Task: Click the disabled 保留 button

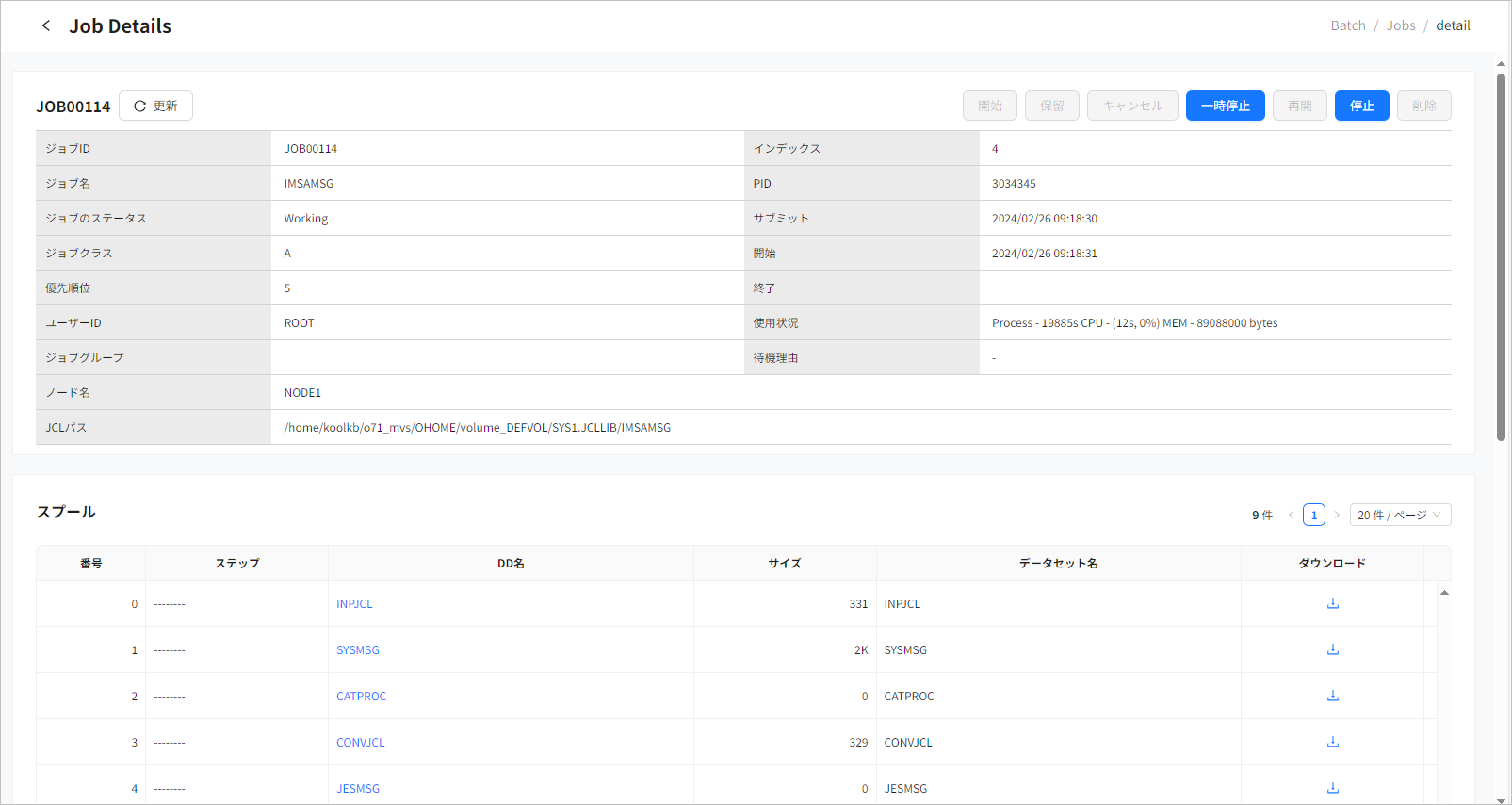Action: pos(1051,106)
